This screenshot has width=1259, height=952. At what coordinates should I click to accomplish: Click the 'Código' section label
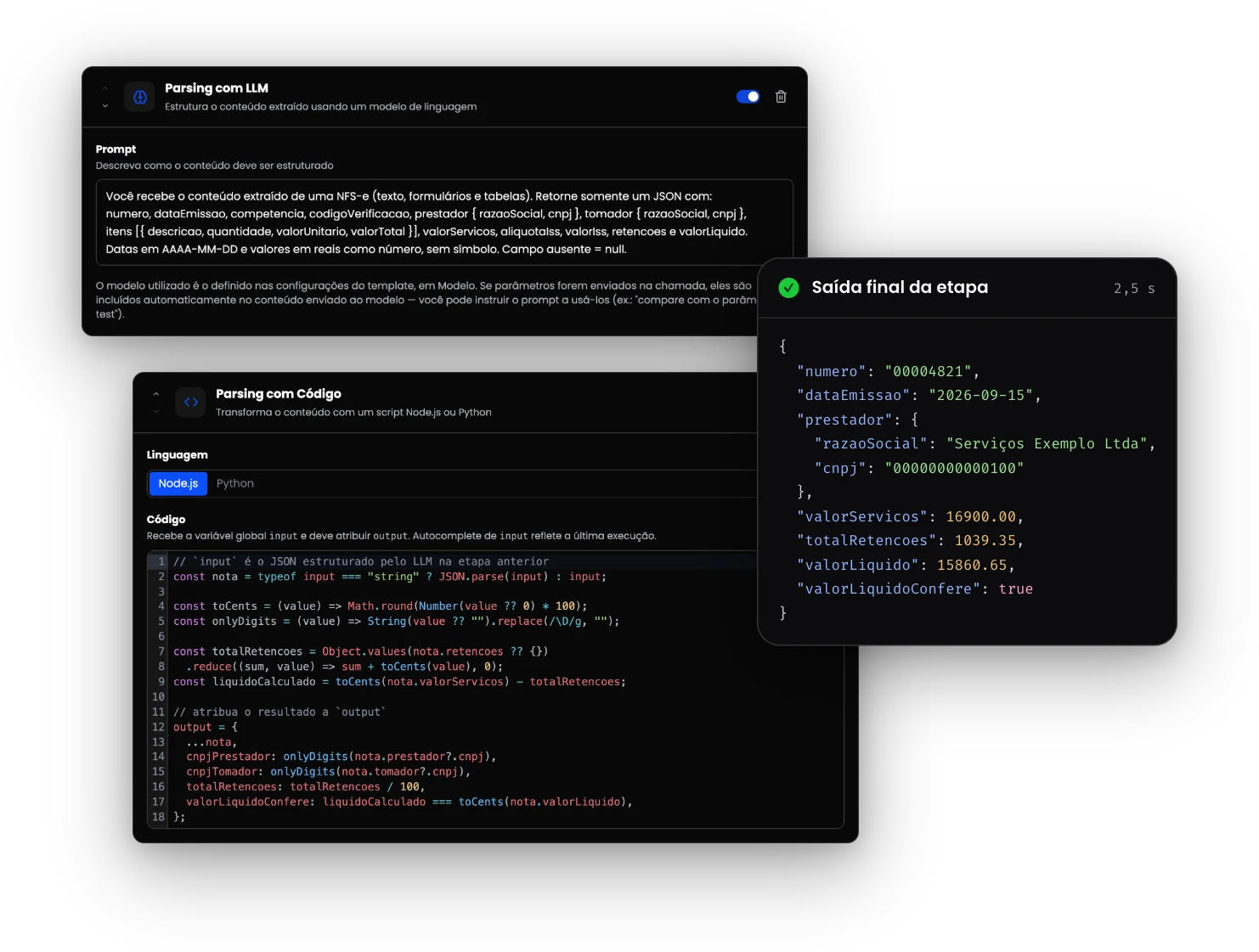[167, 520]
